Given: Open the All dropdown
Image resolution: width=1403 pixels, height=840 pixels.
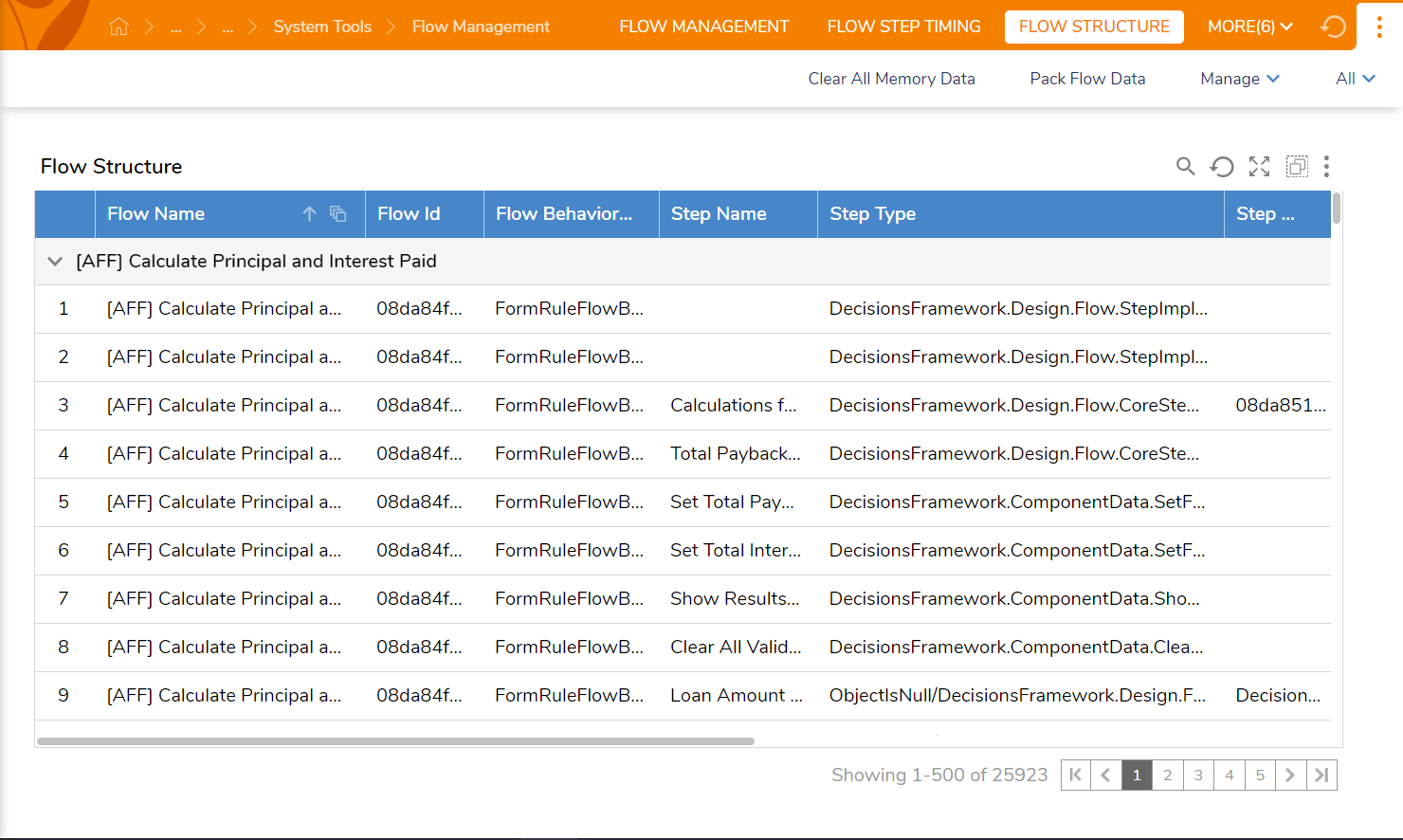Looking at the screenshot, I should [1355, 79].
